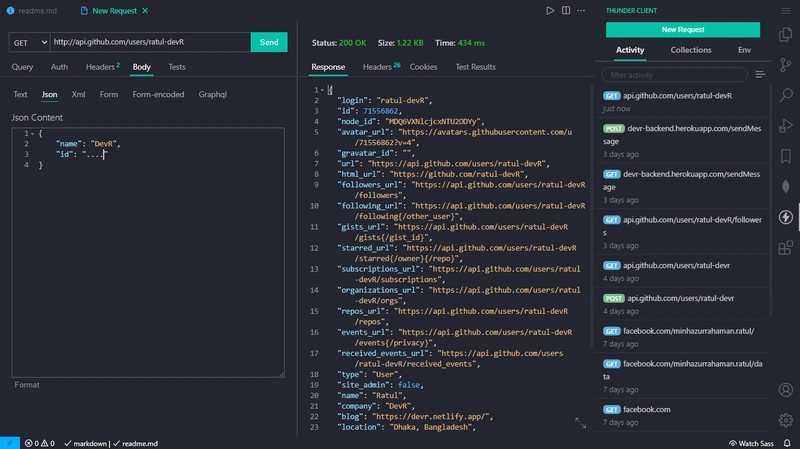Switch to the Activity tab
800x449 pixels.
coord(630,50)
